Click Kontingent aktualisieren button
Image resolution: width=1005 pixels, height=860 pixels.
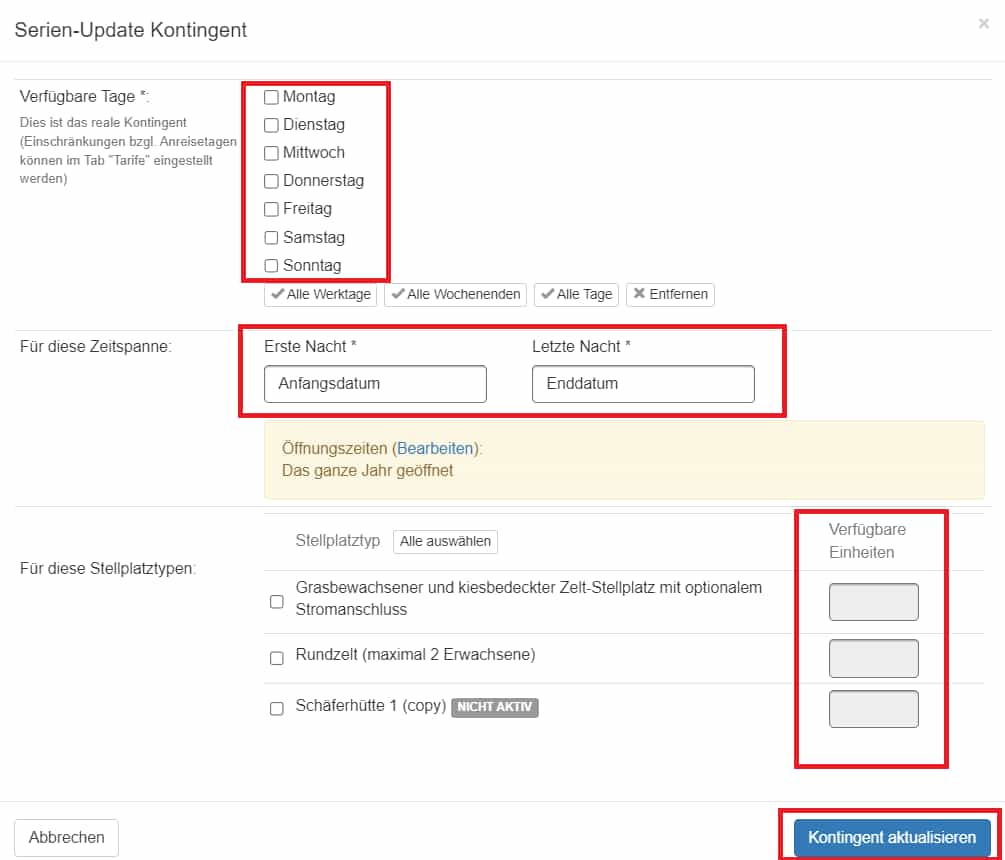click(892, 838)
